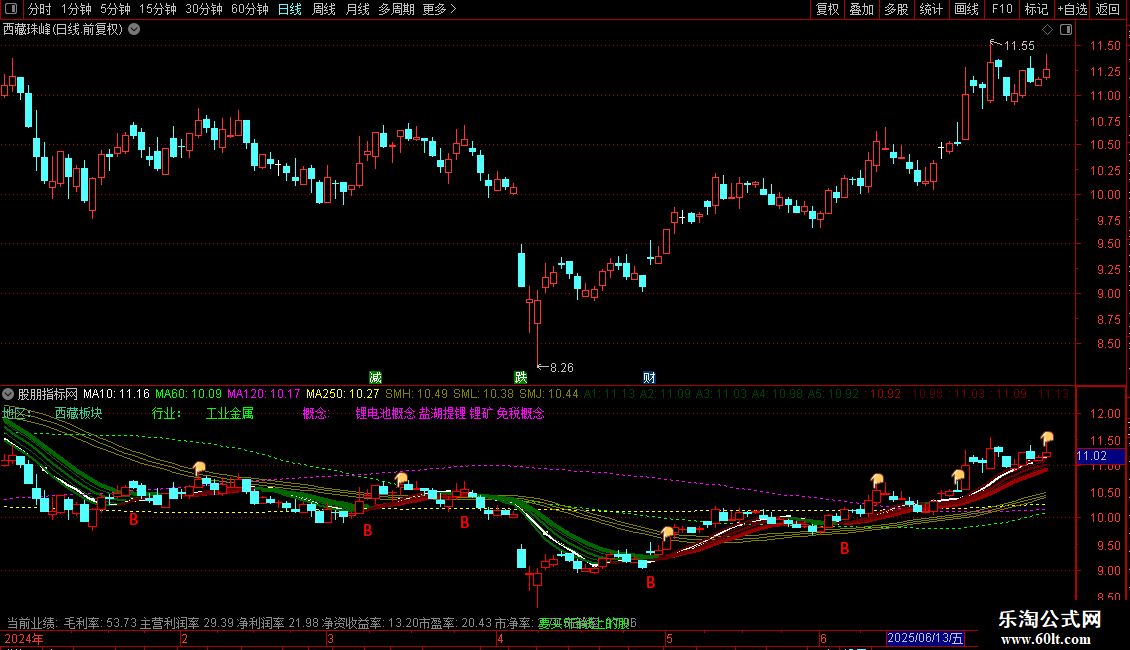Click the 8.26 low price annotation
Viewport: 1130px width, 650px height.
tap(561, 368)
